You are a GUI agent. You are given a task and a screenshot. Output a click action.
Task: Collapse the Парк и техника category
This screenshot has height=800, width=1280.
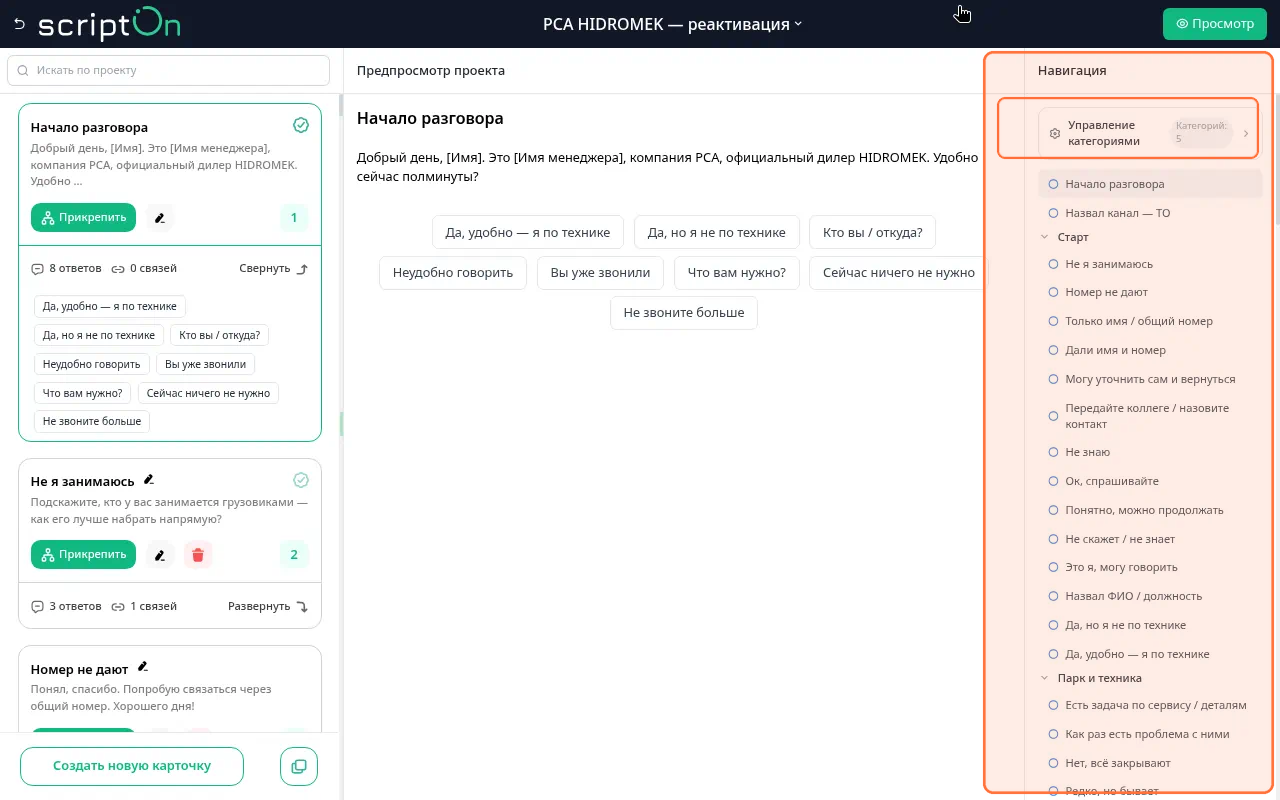[1045, 678]
